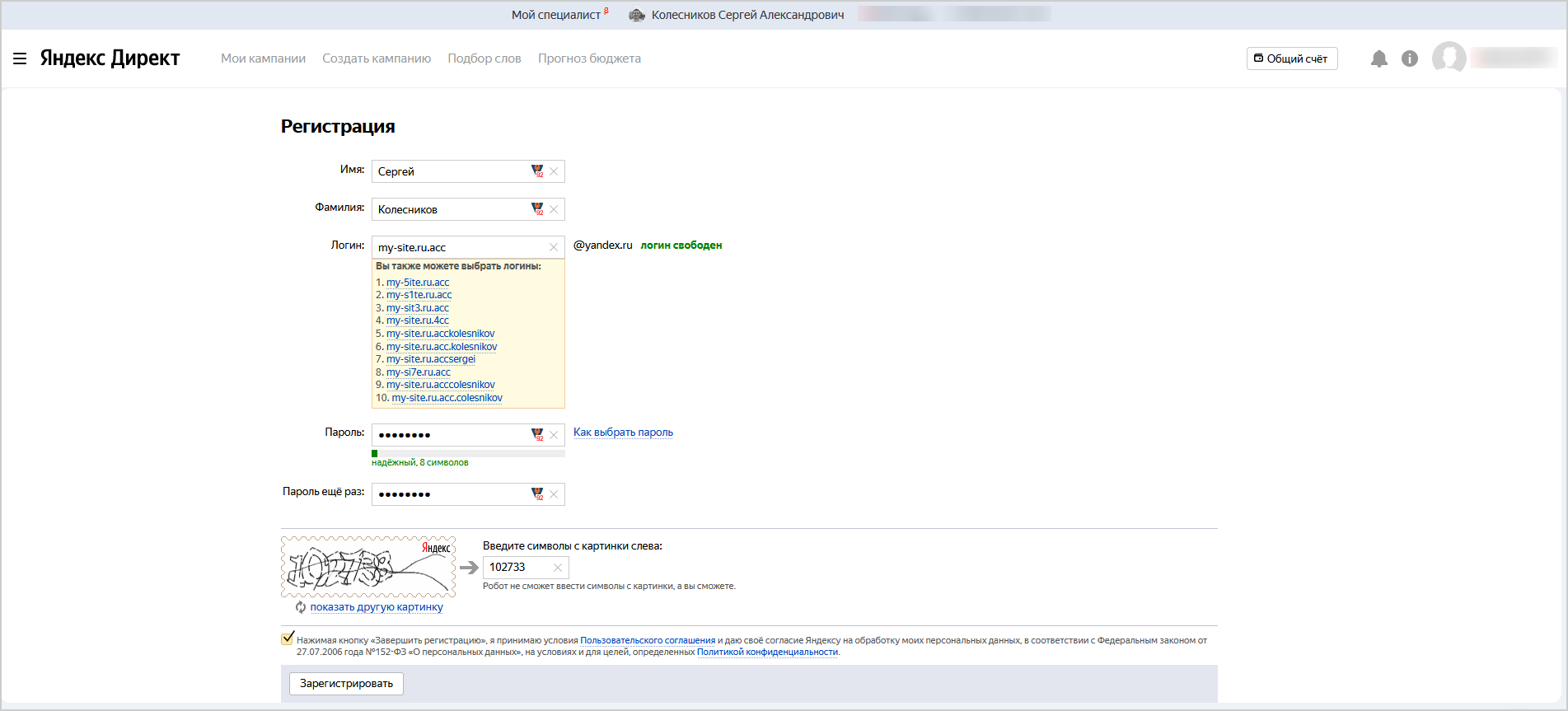Click показать другую картинку link

pos(377,607)
